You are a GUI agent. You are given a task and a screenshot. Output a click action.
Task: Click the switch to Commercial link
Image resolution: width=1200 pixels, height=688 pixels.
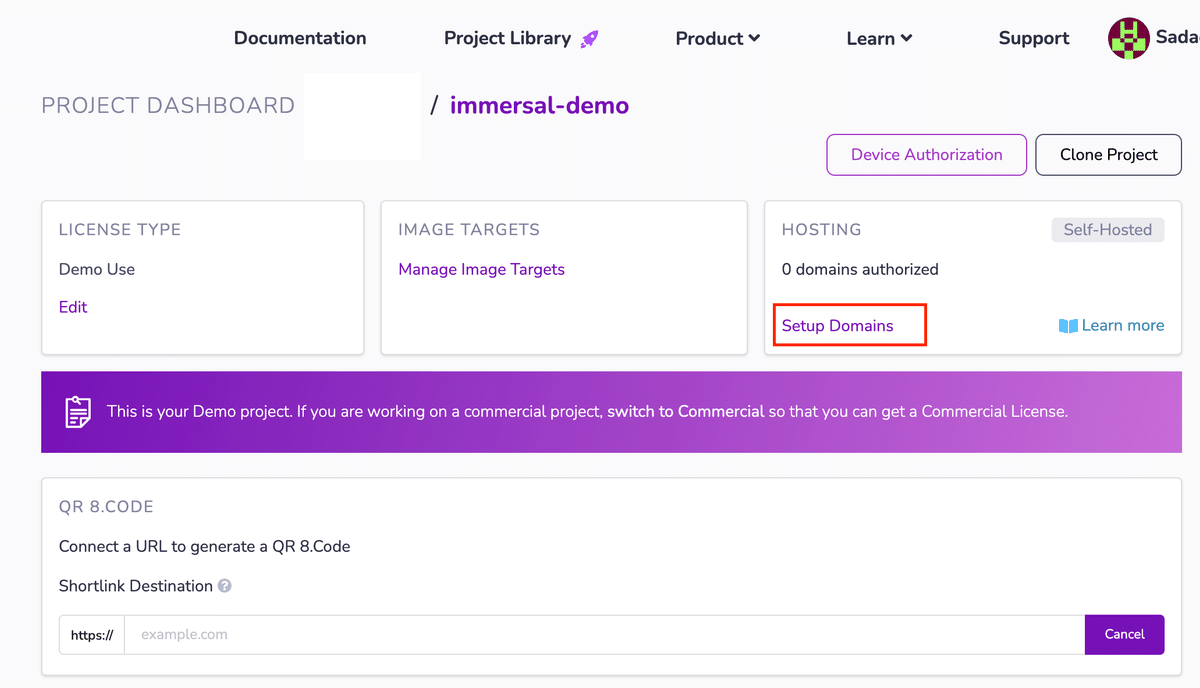click(686, 411)
